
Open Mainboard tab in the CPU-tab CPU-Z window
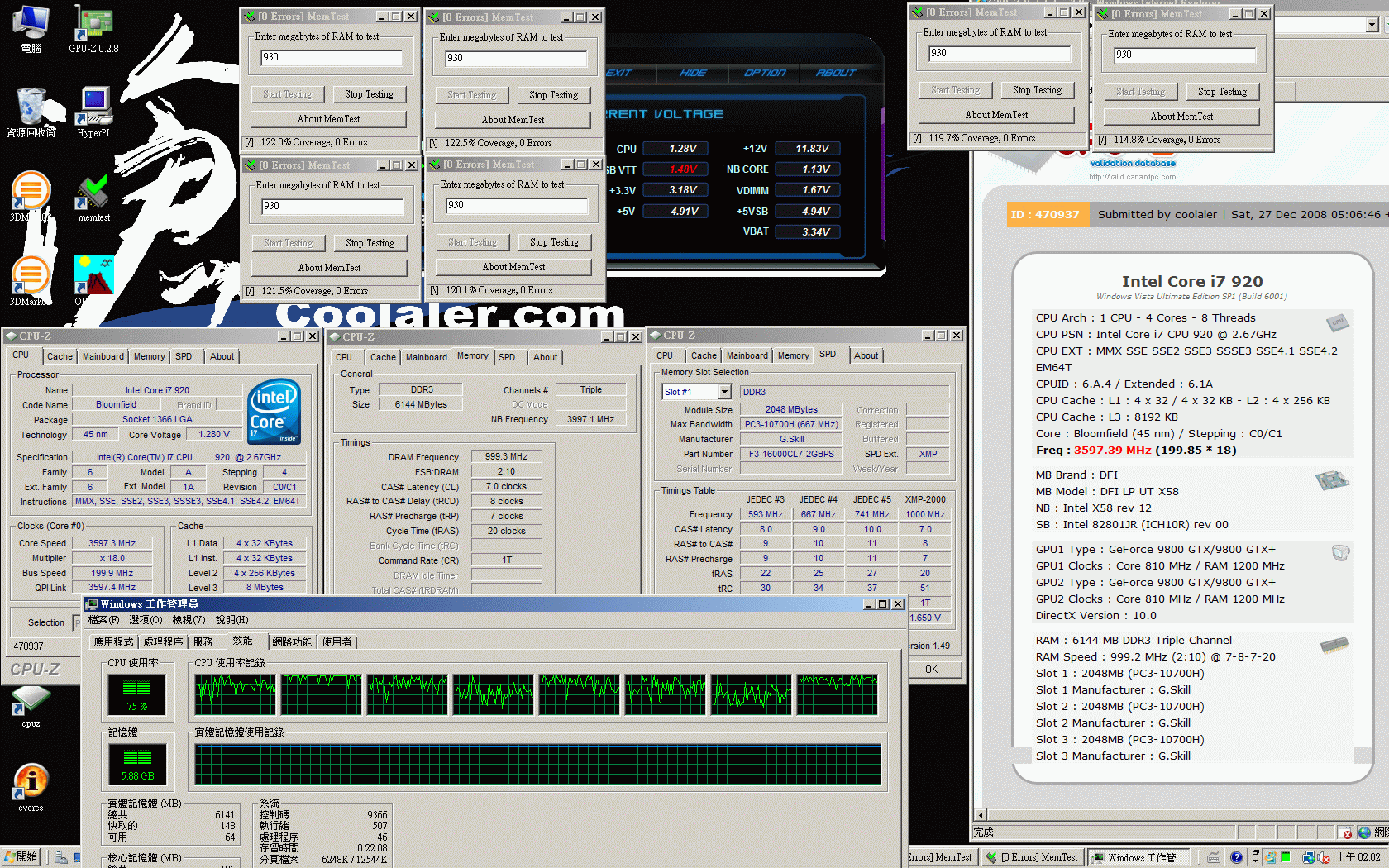point(103,357)
